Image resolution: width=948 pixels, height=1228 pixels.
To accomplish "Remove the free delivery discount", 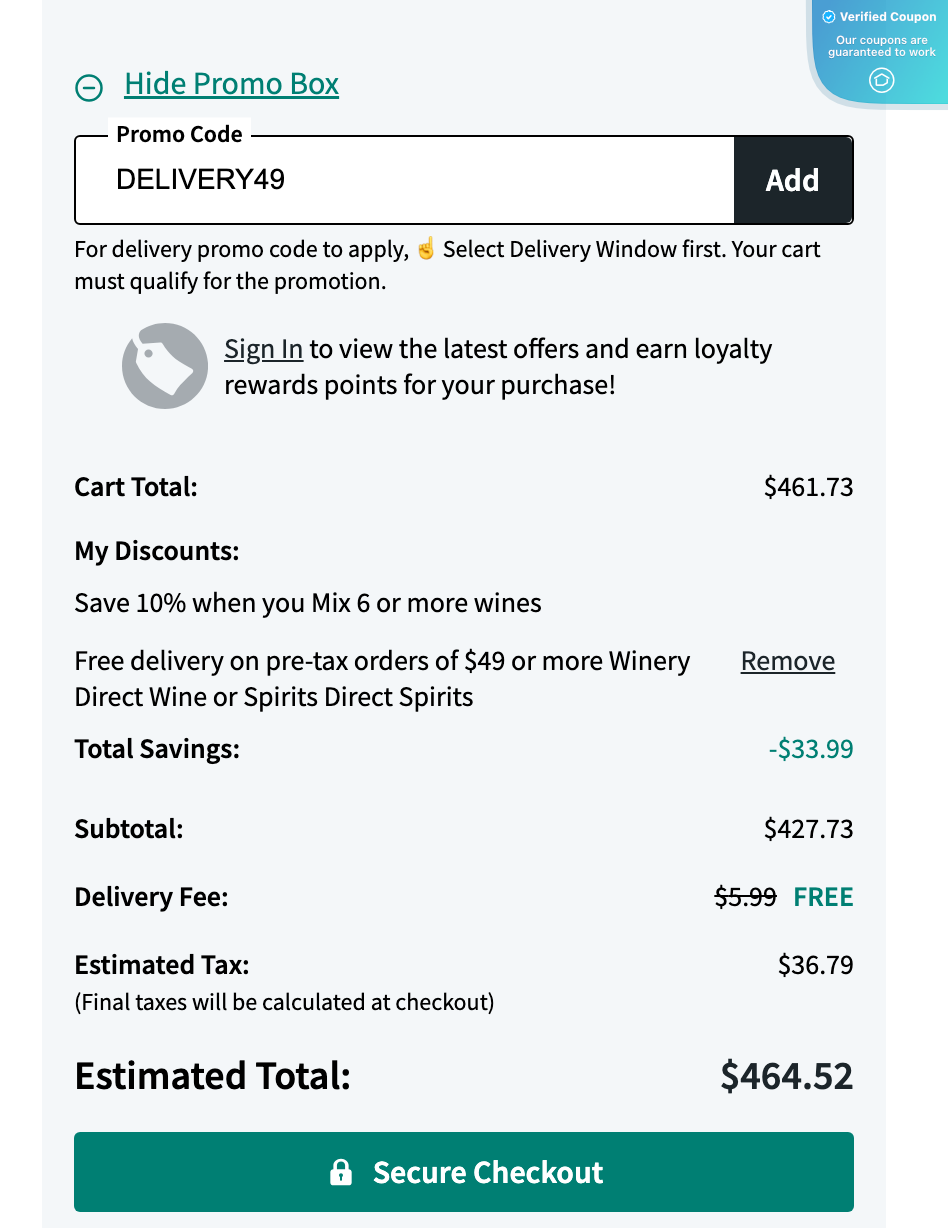I will [x=787, y=661].
